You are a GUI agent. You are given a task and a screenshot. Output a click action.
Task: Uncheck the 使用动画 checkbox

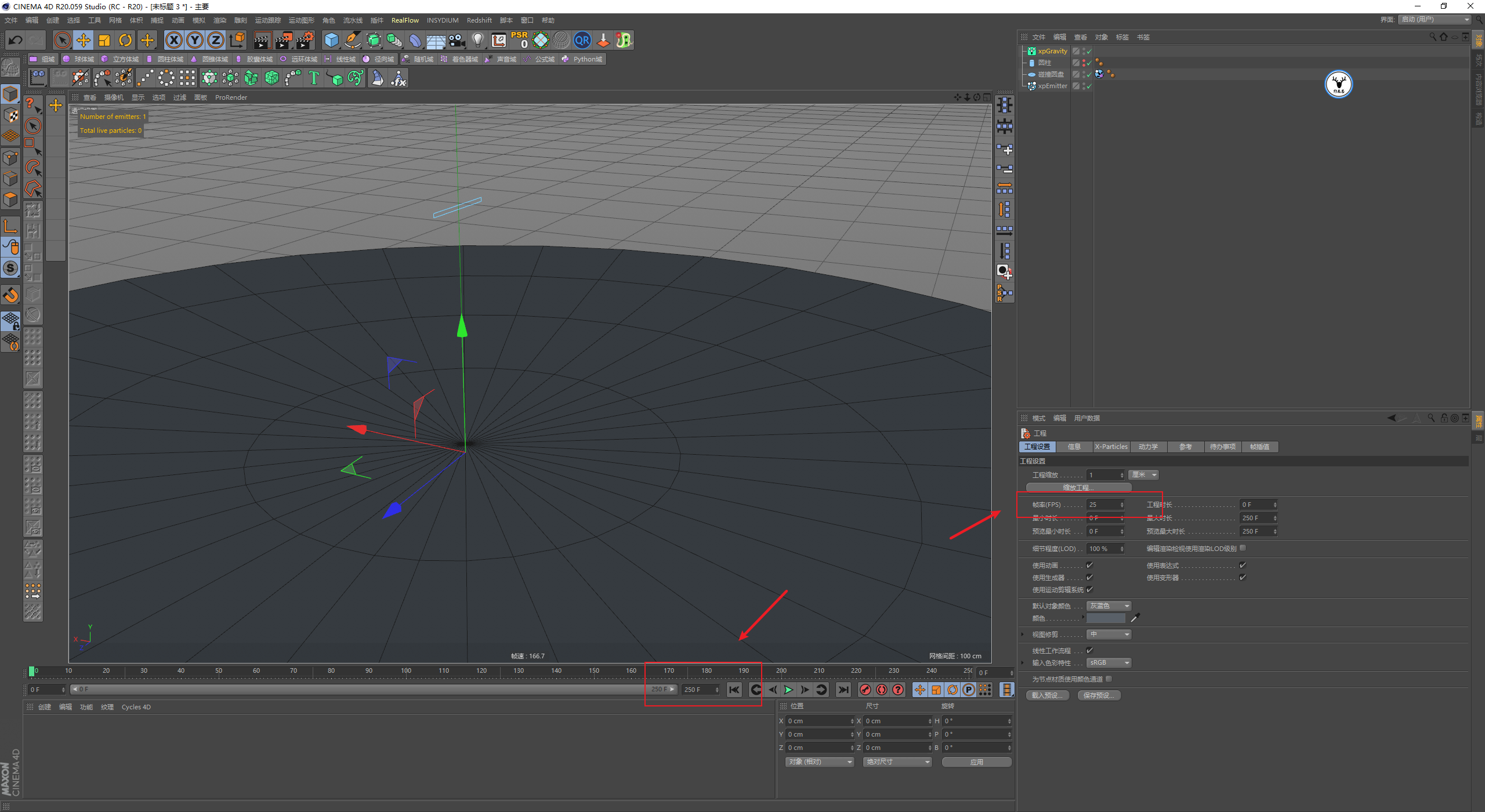[x=1089, y=565]
